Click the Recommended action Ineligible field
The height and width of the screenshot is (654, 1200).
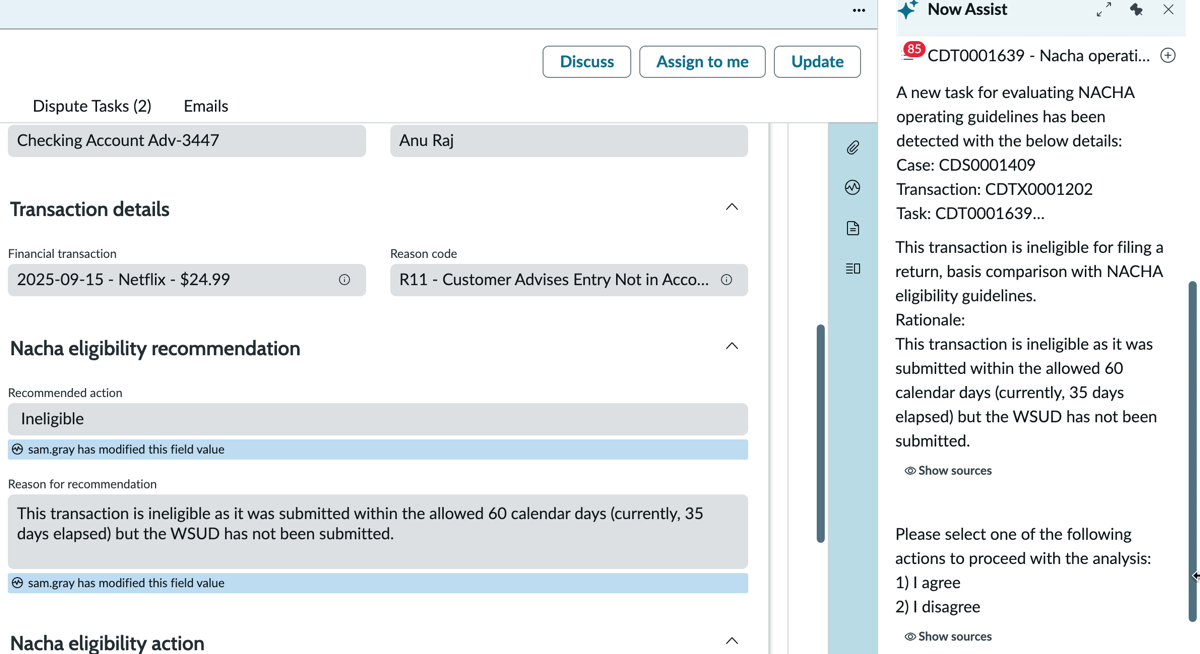[378, 419]
